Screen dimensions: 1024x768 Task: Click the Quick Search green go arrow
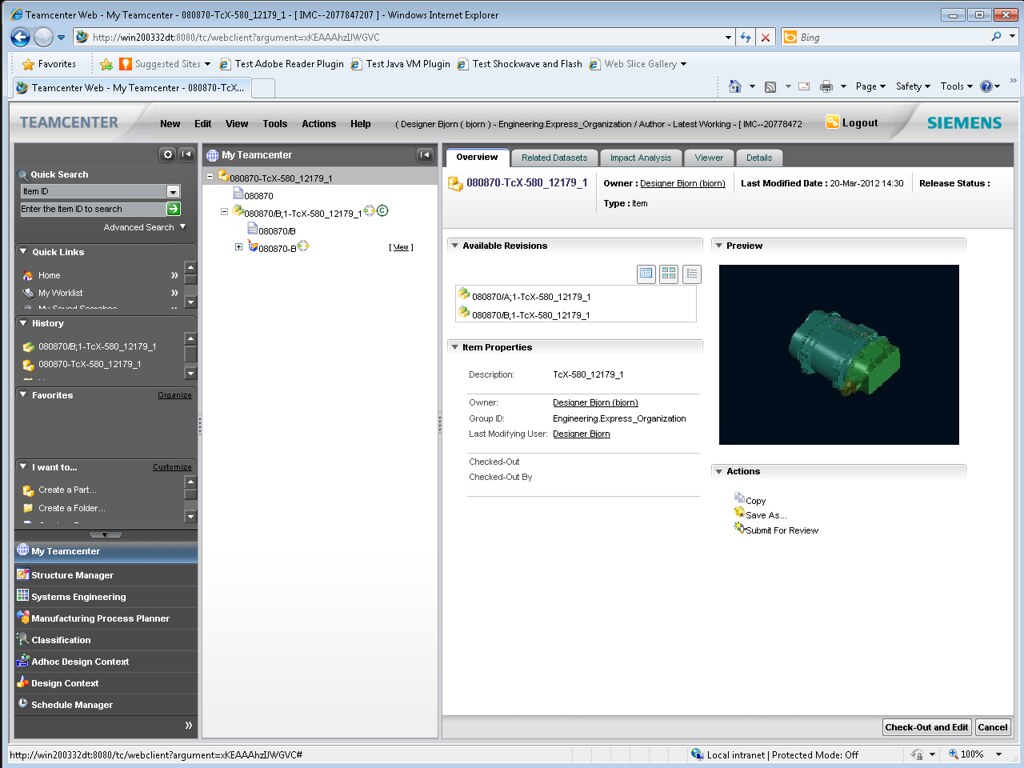pos(173,209)
